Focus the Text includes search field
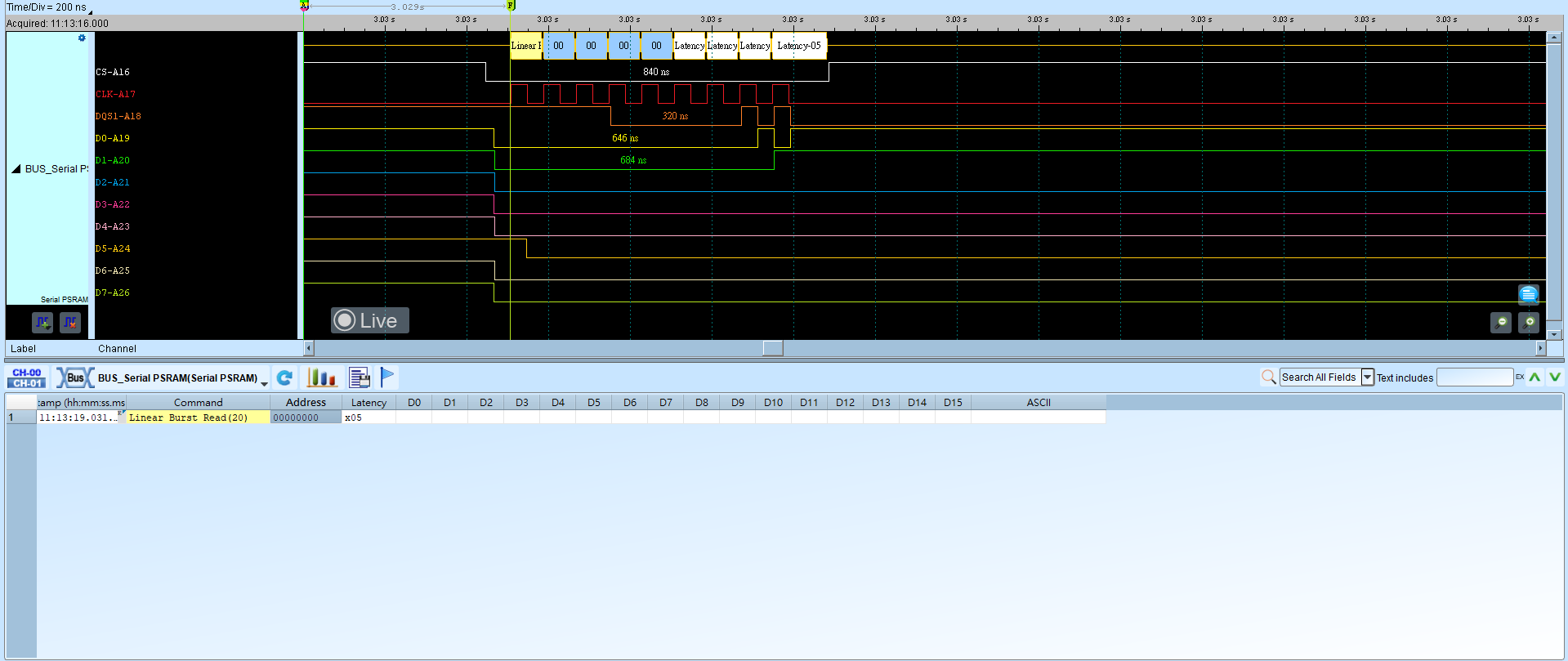Image resolution: width=1568 pixels, height=661 pixels. (x=1475, y=377)
